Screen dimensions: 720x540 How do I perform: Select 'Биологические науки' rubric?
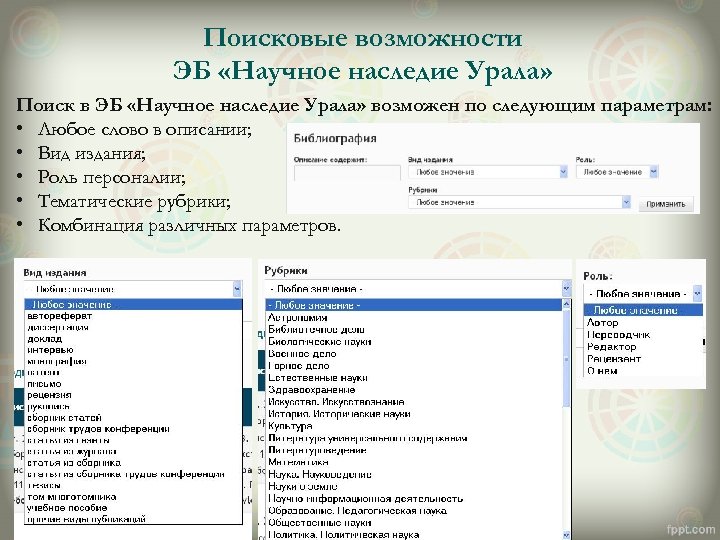tap(414, 342)
